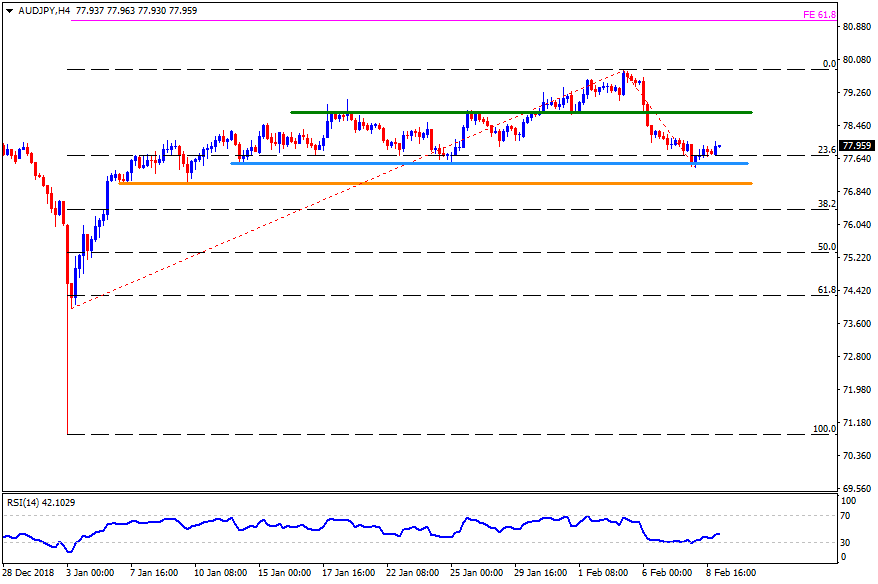Screen dimensions: 878x584
Task: Click the magenta FE 61.8 line label
Action: click(818, 15)
